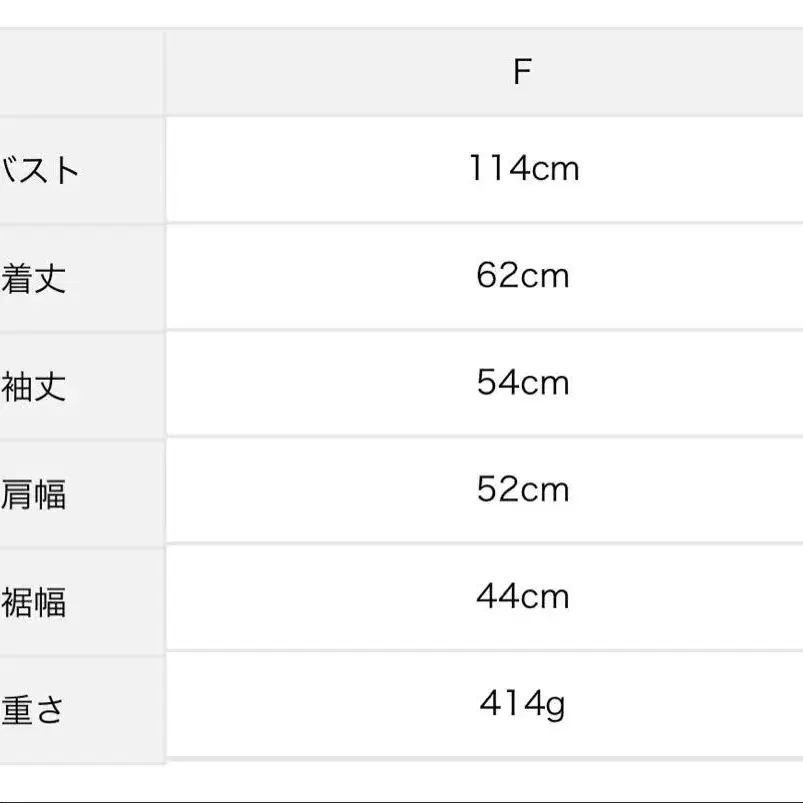This screenshot has width=803, height=803.
Task: Select the 袖丈 row label
Action: point(34,386)
